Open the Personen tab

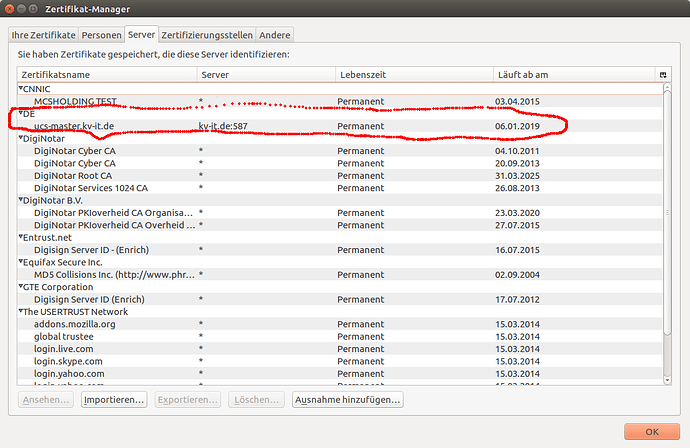click(x=101, y=35)
